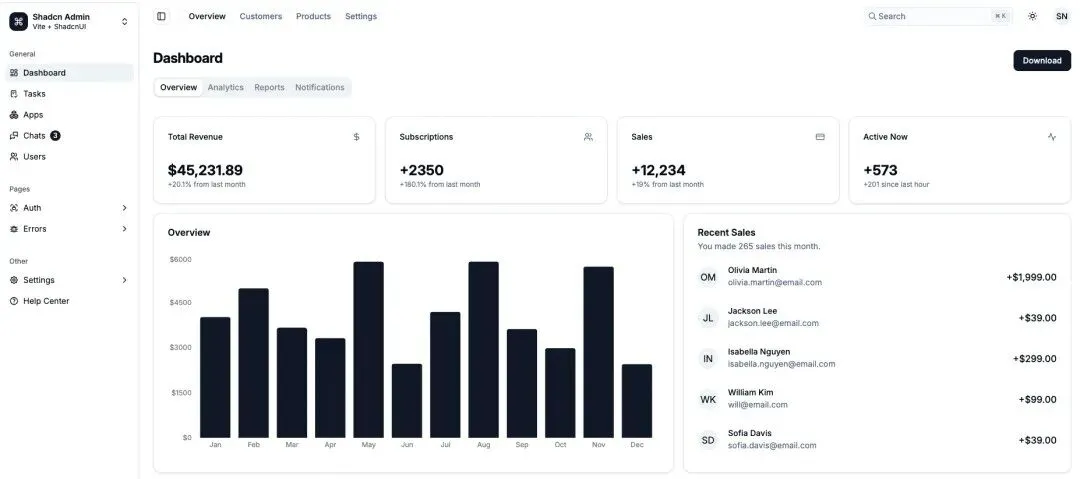Viewport: 1080px width, 479px height.
Task: Click the SN user avatar
Action: [x=1061, y=16]
